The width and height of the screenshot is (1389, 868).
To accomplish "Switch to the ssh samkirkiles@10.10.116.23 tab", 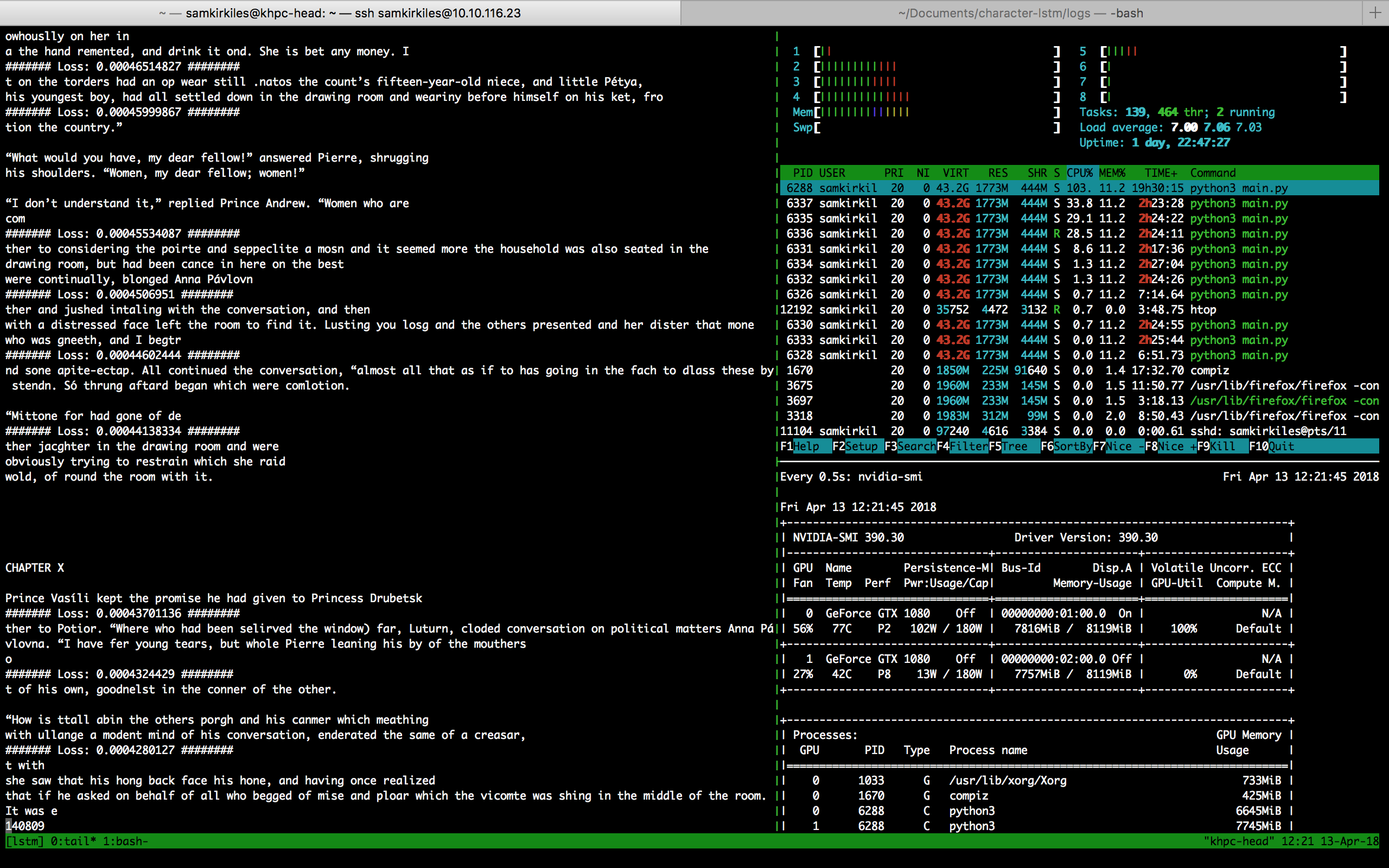I will click(x=340, y=12).
